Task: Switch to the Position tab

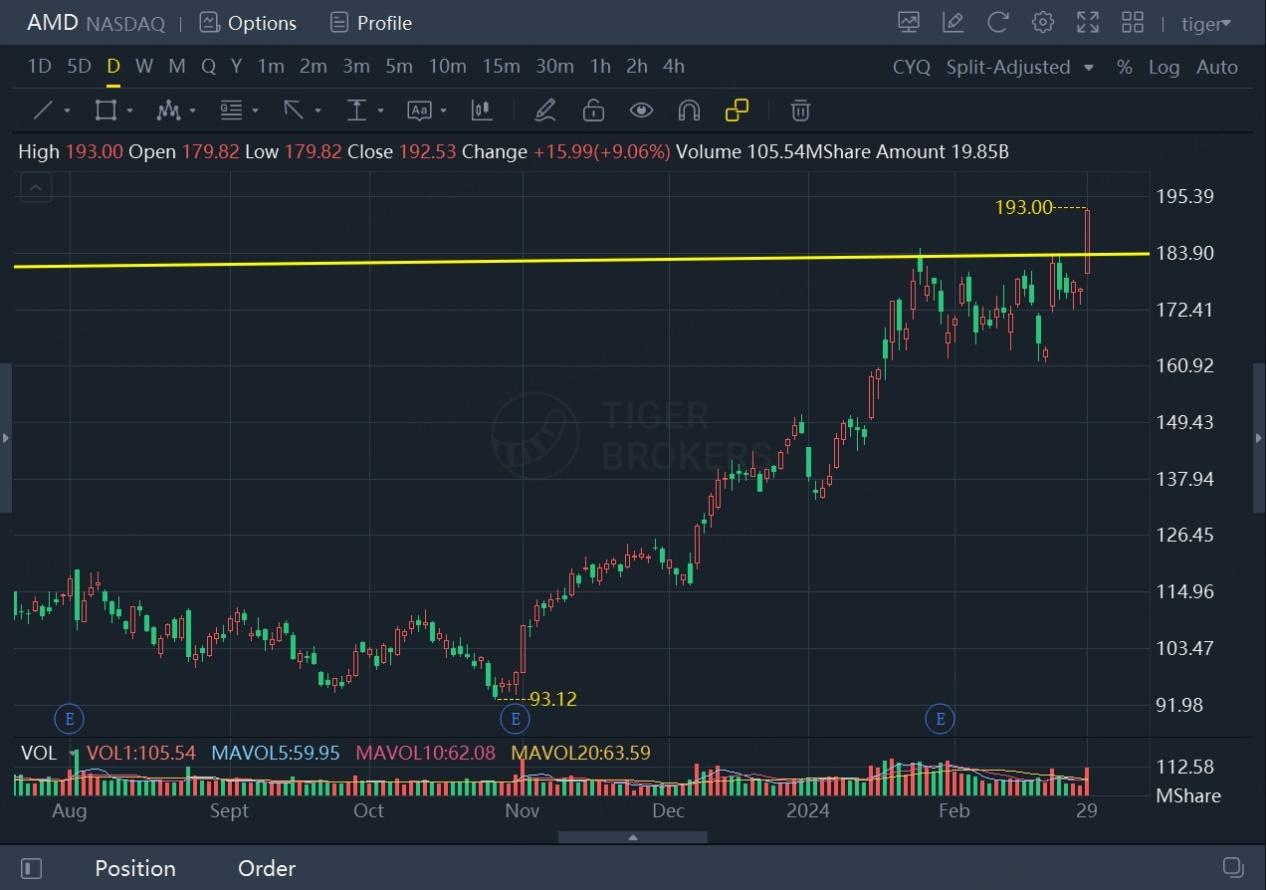Action: coord(135,868)
